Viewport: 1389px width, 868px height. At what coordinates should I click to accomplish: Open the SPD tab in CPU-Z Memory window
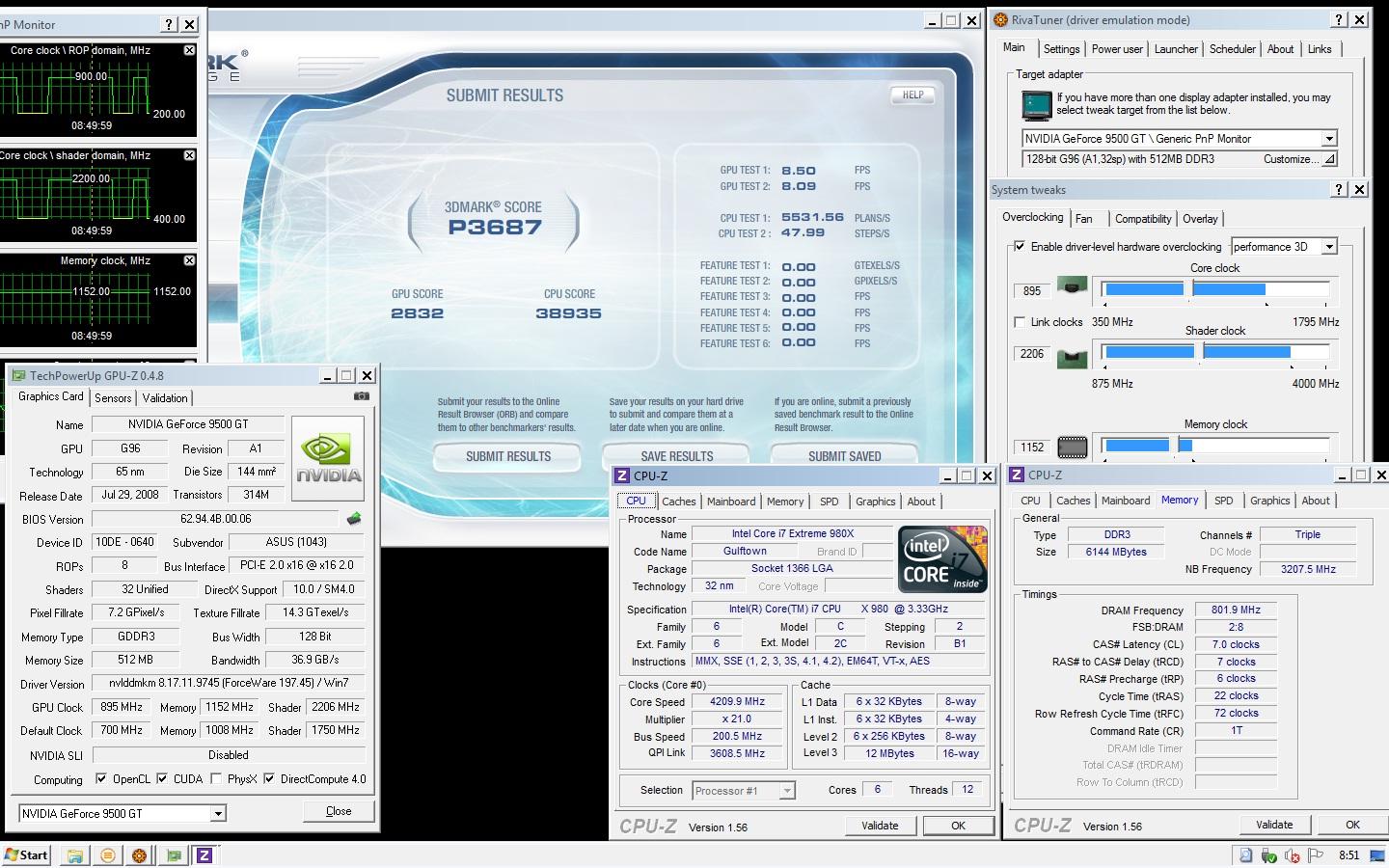[x=1224, y=501]
